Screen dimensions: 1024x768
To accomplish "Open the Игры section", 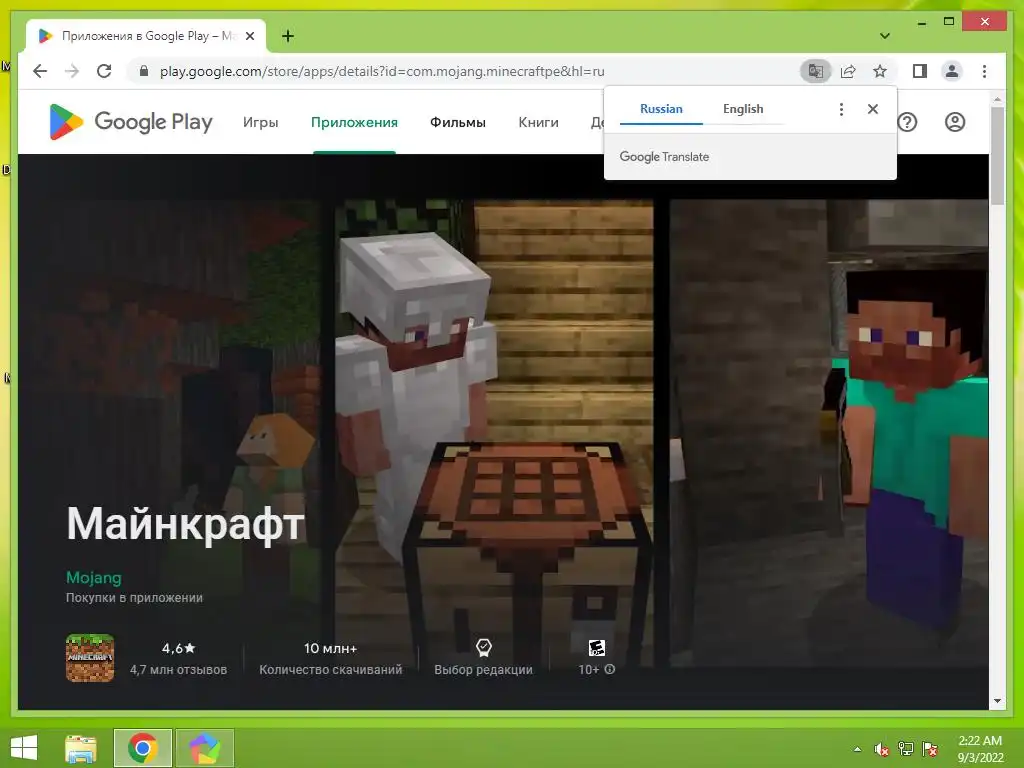I will (261, 123).
